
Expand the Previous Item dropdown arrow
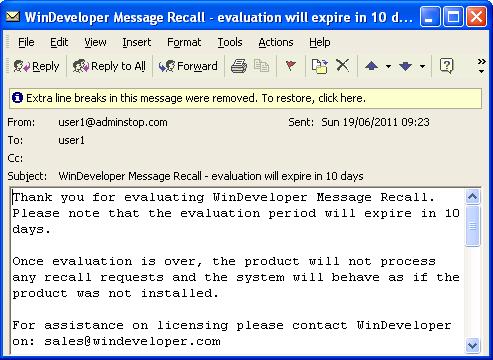point(388,66)
